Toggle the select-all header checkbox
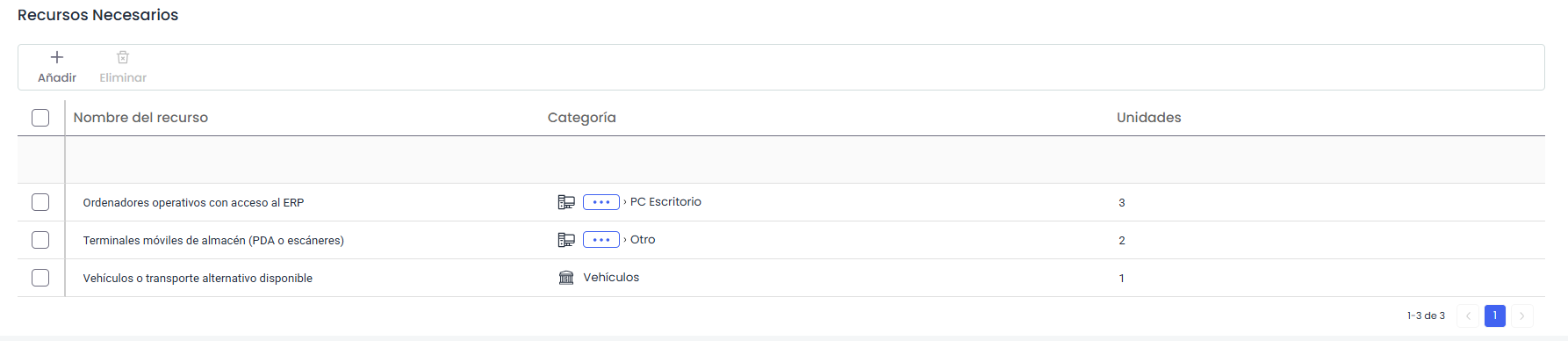Viewport: 1568px width, 341px height. coord(40,118)
